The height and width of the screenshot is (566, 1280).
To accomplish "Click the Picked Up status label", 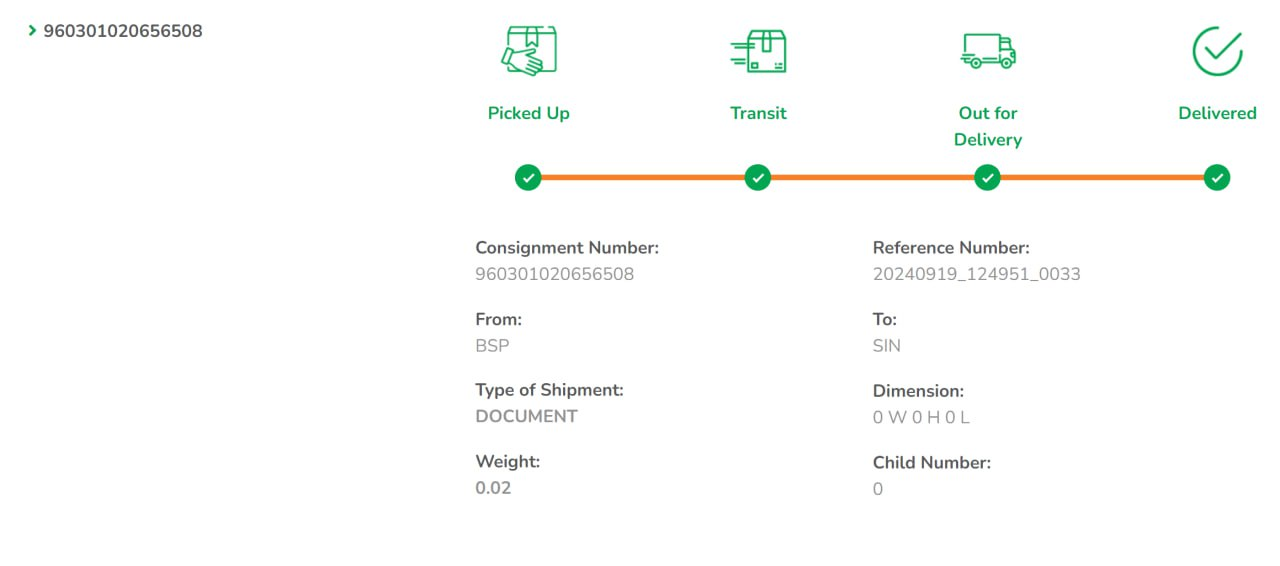I will click(528, 113).
